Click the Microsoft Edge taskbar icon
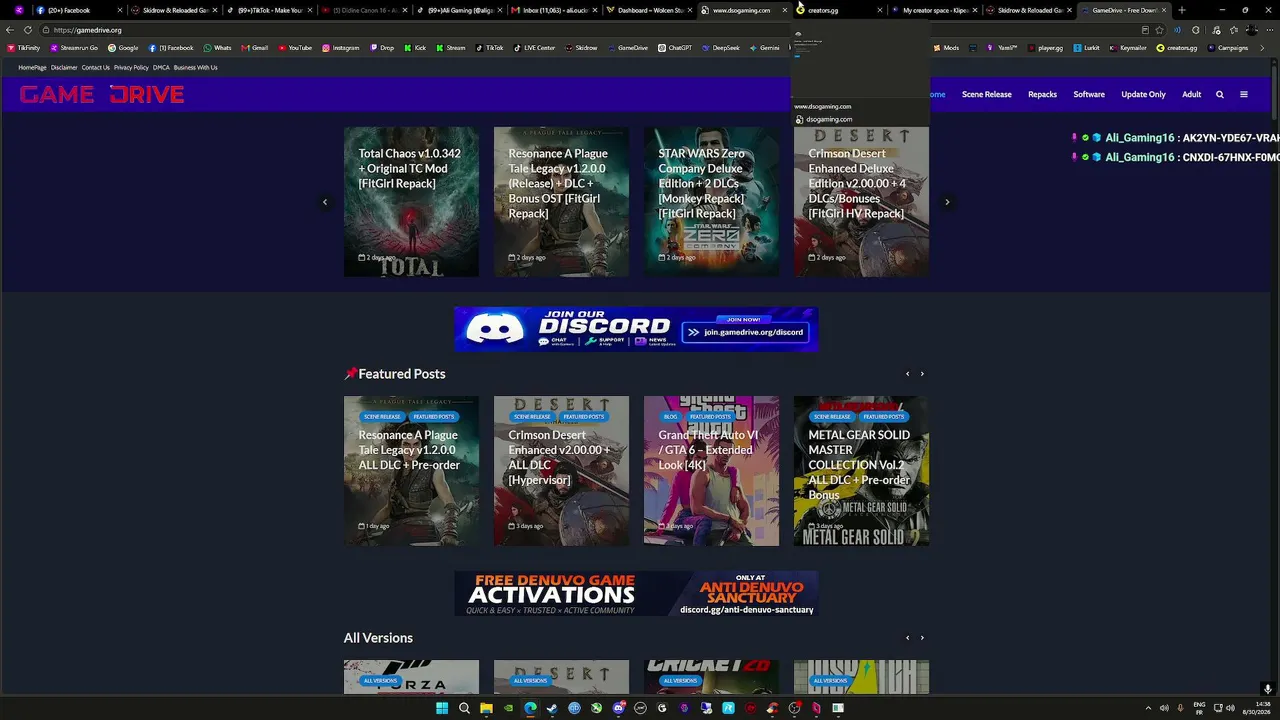 point(530,708)
